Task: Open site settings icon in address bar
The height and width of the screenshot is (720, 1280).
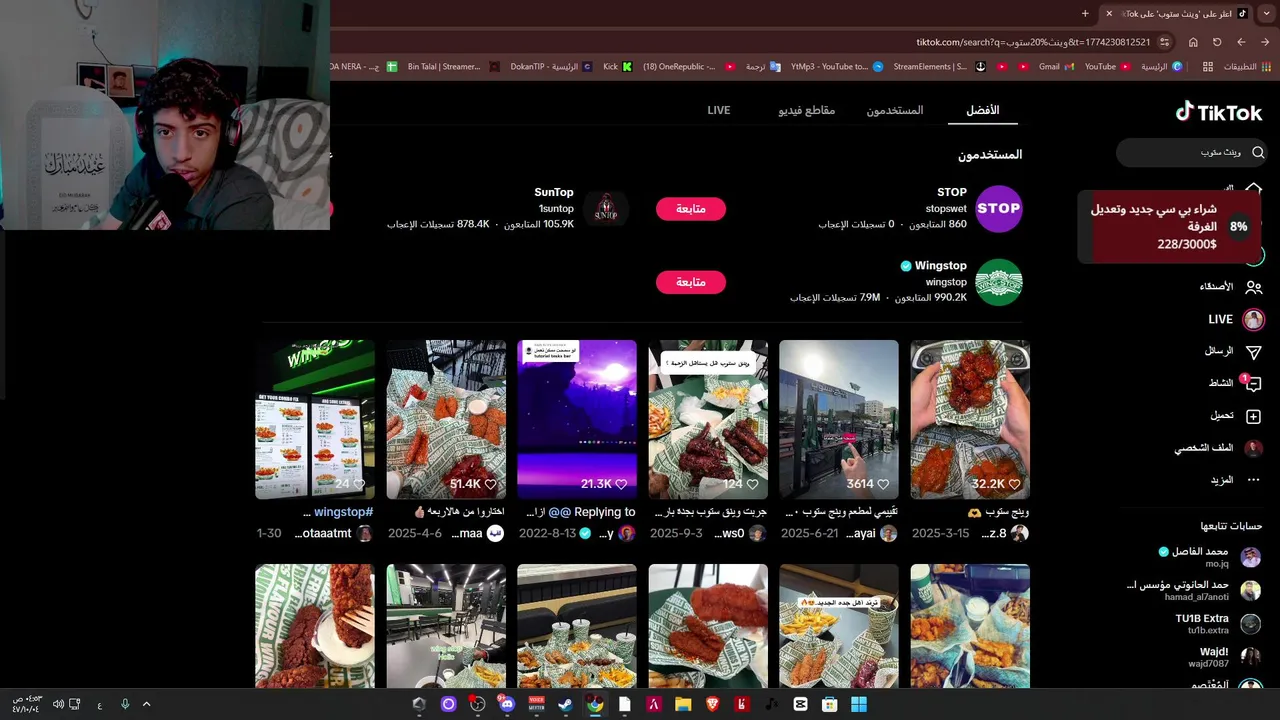Action: click(x=1165, y=42)
